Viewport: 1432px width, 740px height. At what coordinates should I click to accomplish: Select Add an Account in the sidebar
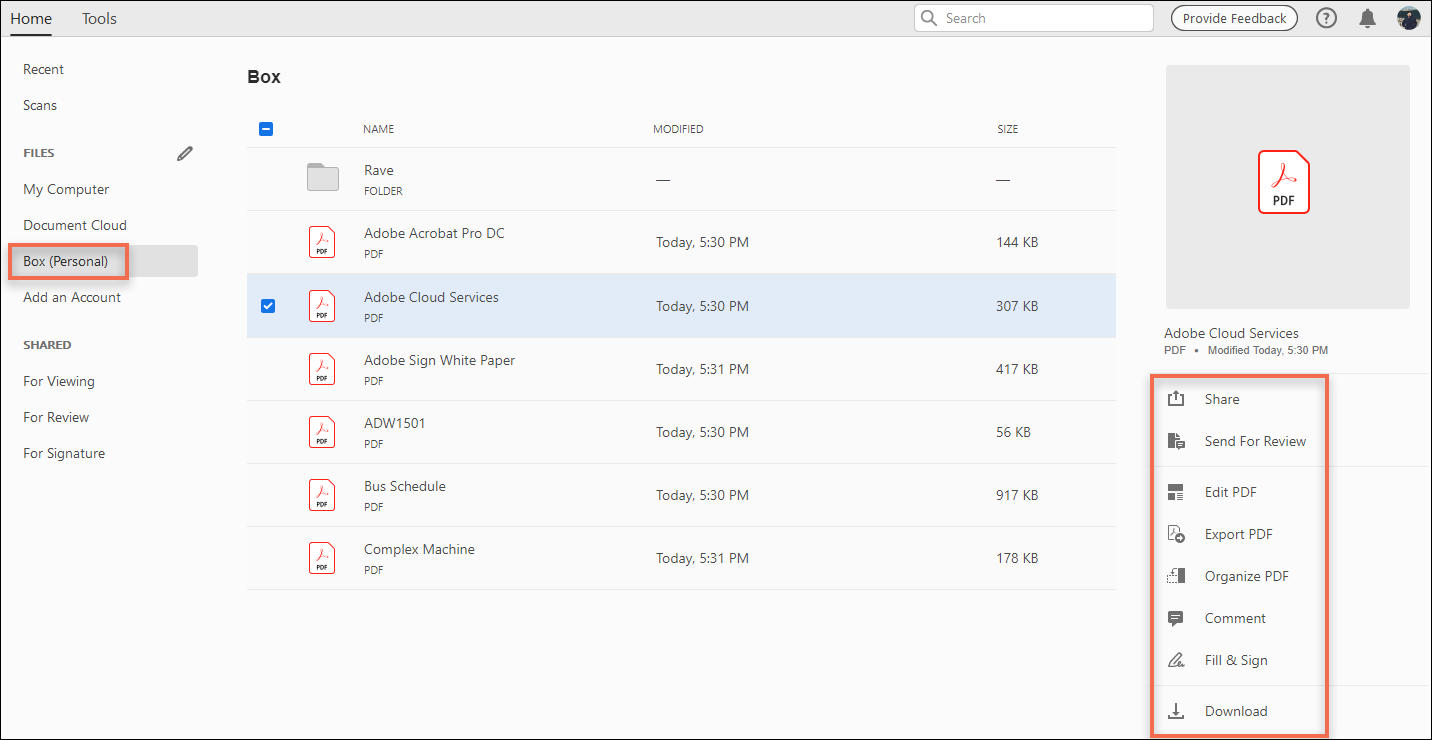71,296
